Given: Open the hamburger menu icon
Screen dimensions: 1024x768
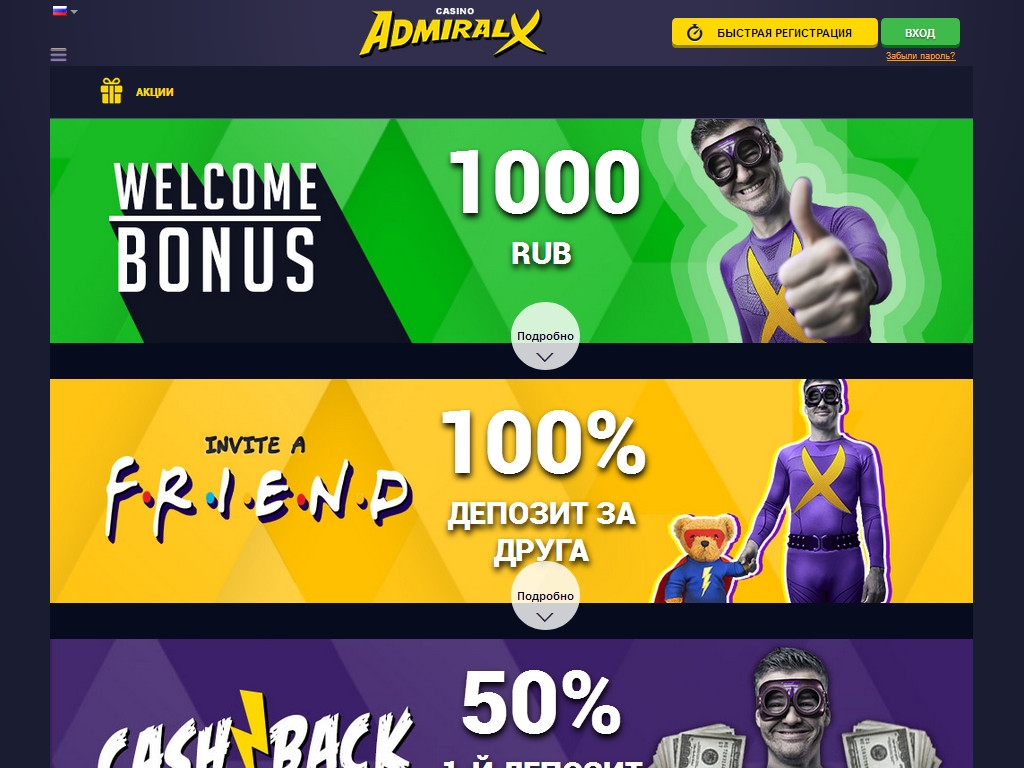Looking at the screenshot, I should click(x=58, y=55).
